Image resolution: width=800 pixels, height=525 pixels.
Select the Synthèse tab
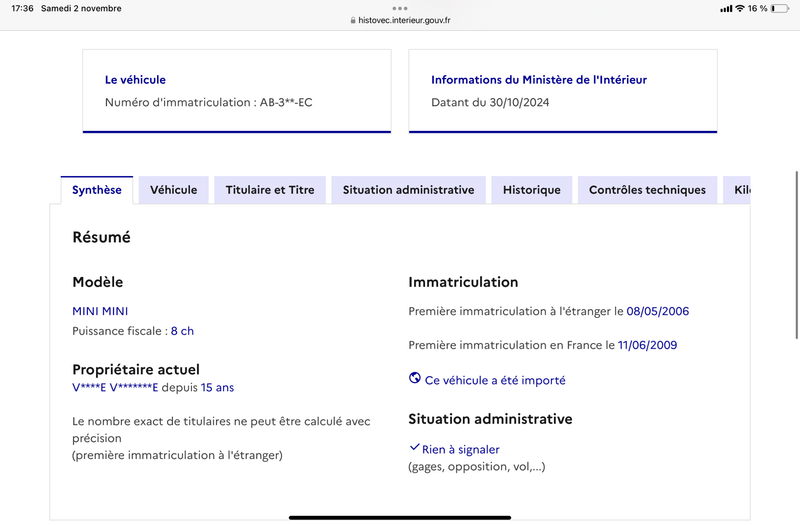tap(97, 190)
